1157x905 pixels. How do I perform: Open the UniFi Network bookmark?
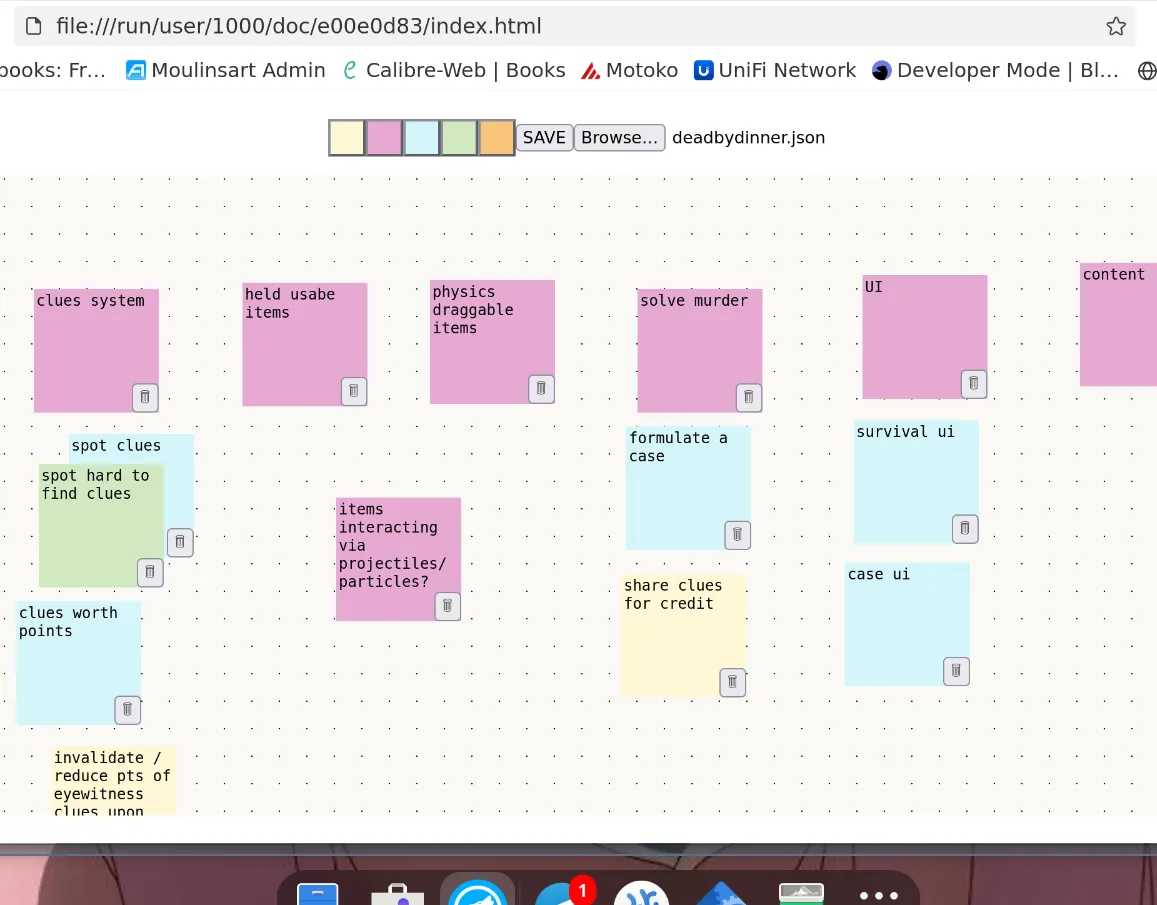[775, 70]
